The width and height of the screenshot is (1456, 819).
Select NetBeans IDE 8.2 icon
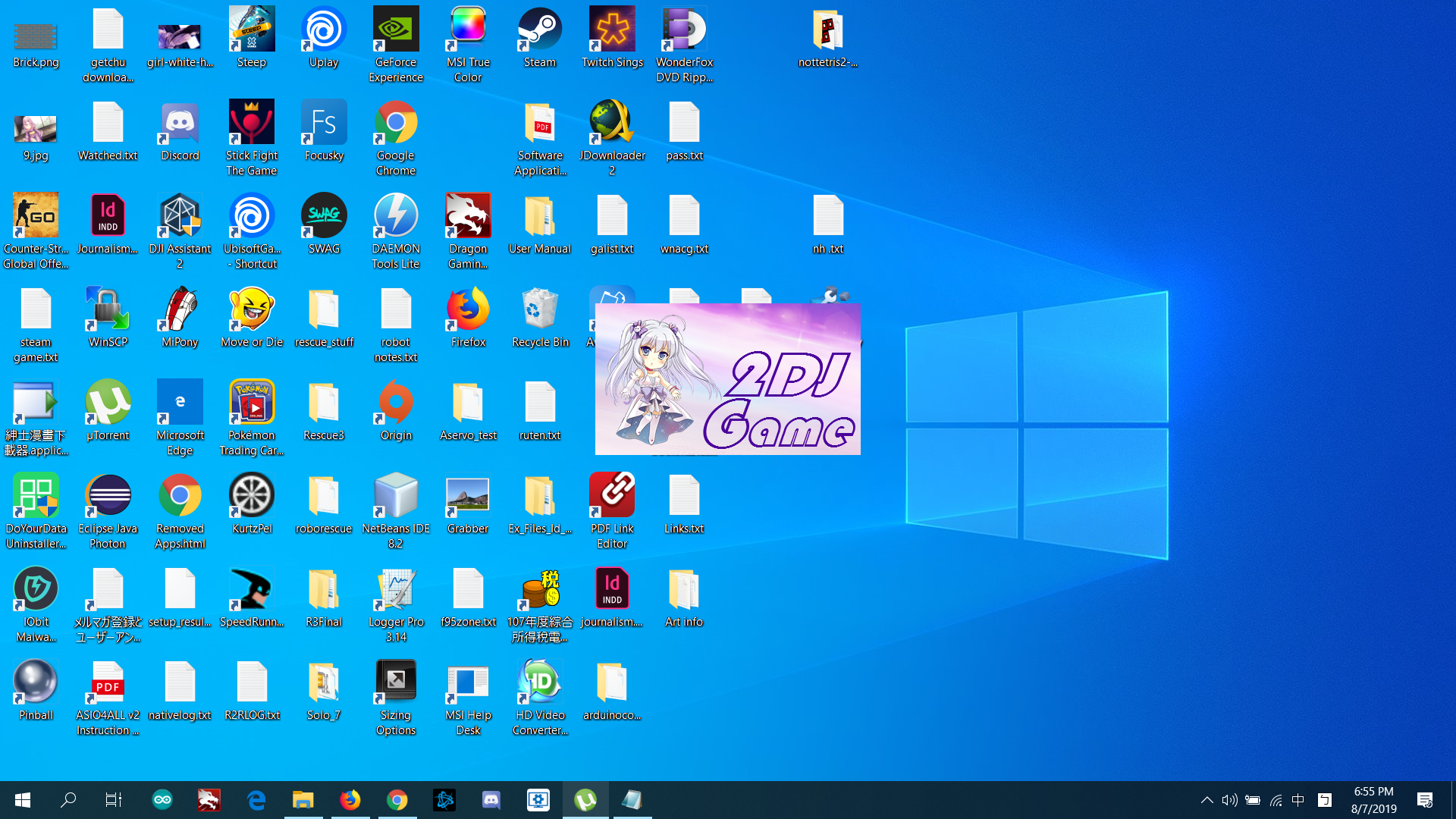click(x=396, y=512)
